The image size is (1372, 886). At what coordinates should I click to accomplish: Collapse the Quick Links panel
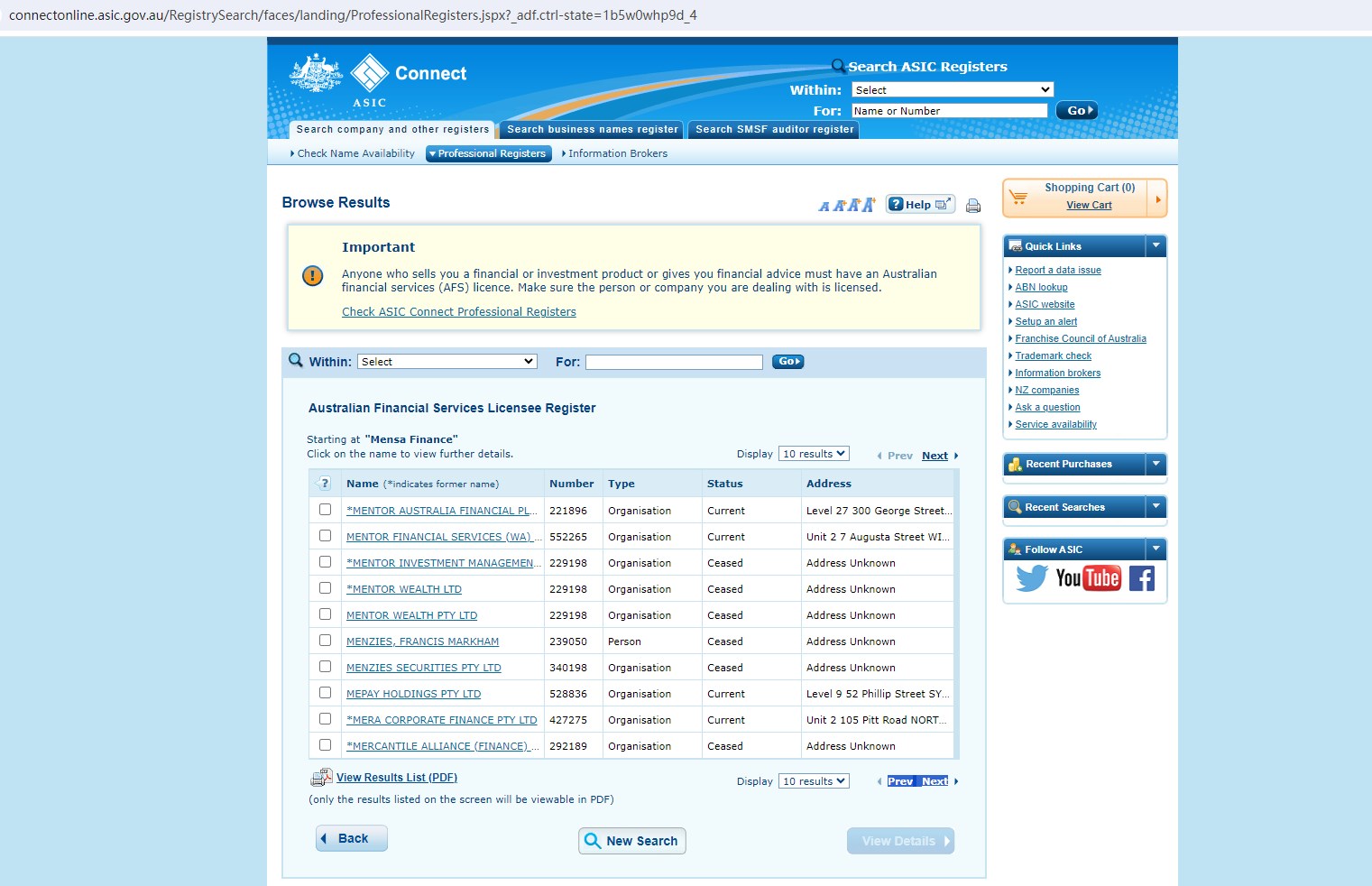pos(1156,245)
